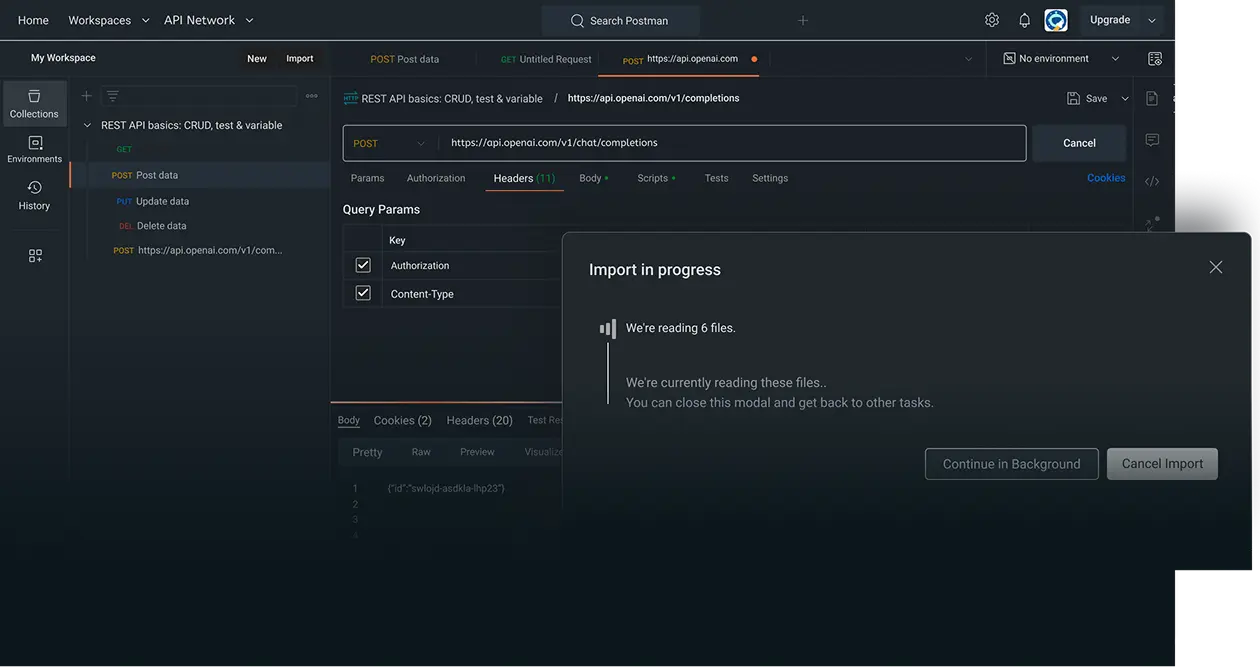
Task: Switch to the Authorization tab
Action: pos(436,178)
